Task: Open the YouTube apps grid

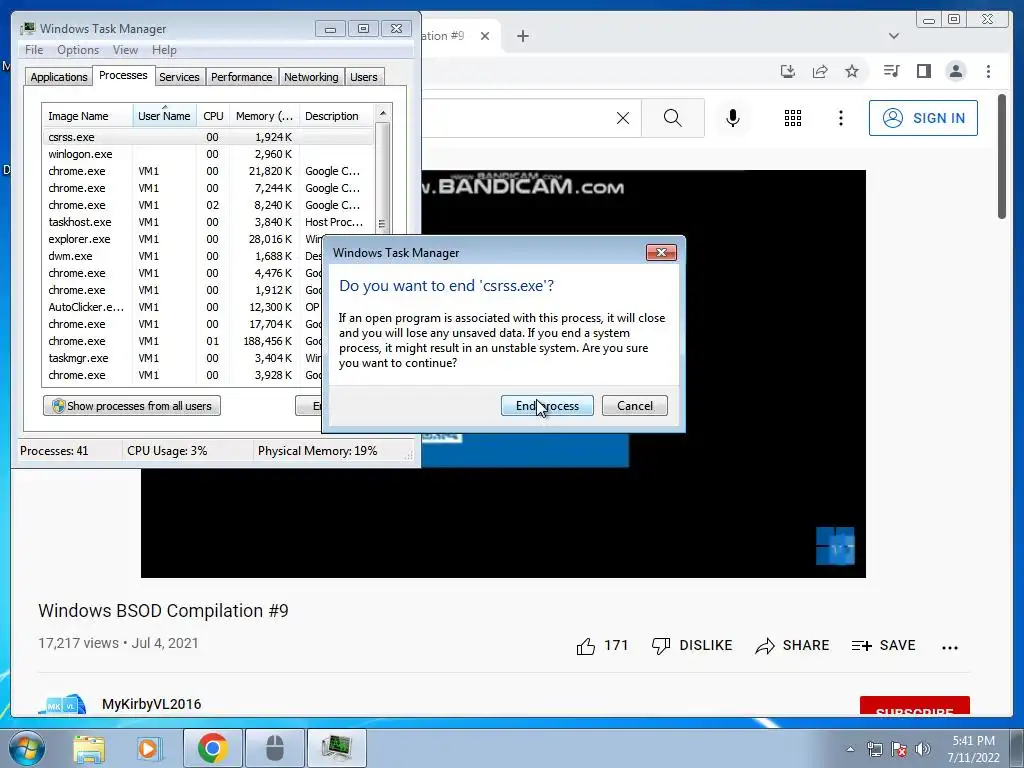Action: point(793,118)
